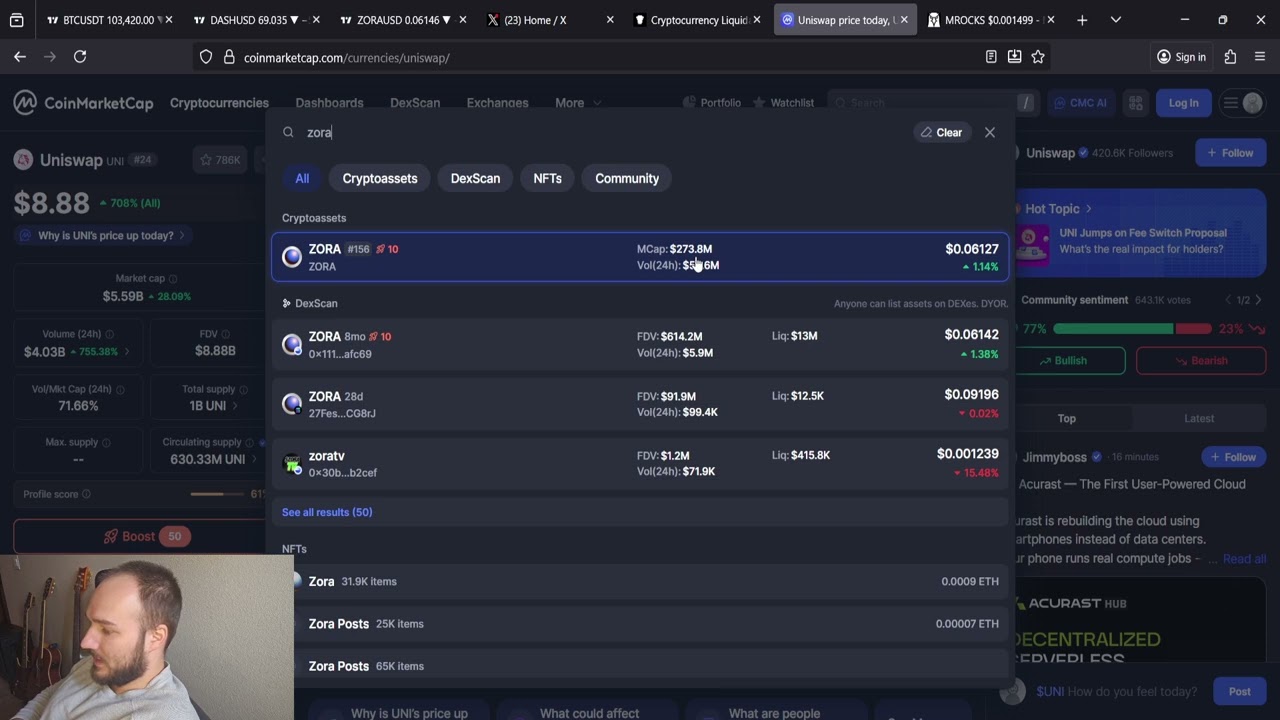Screen dimensions: 1280x720
Task: Click into the zora search input
Action: [600, 132]
